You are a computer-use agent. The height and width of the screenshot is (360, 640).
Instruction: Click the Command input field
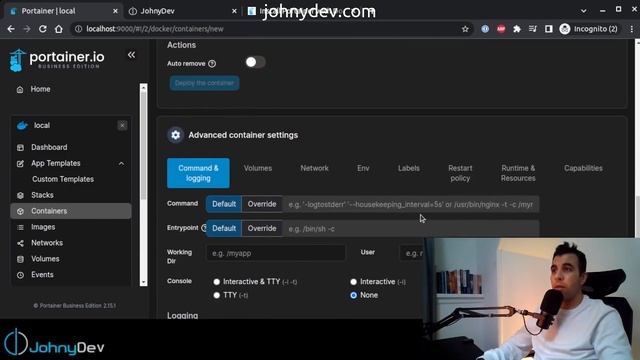click(411, 204)
